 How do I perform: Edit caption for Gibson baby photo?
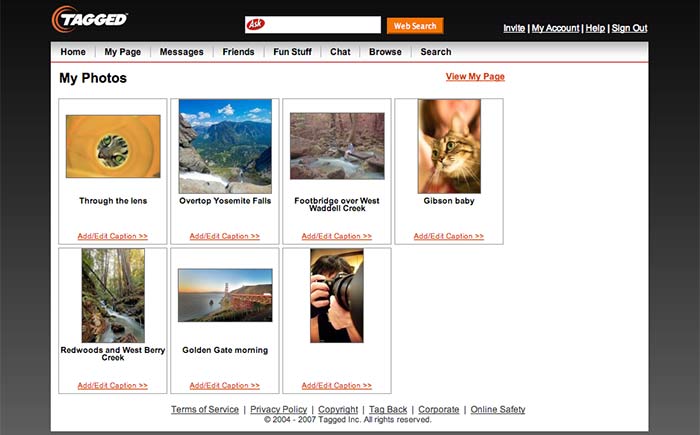[x=449, y=237]
